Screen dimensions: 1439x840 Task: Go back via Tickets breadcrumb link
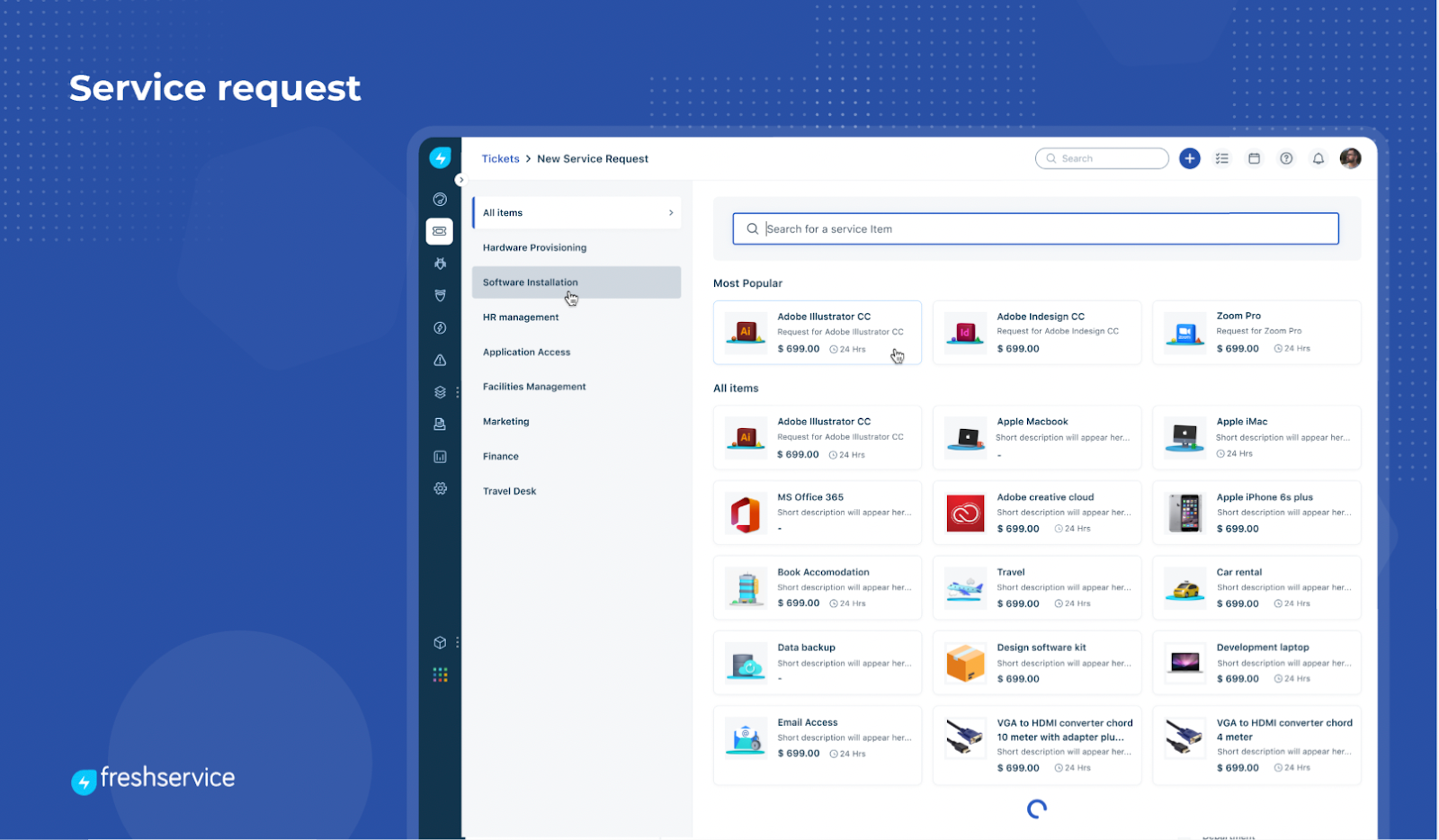(500, 158)
